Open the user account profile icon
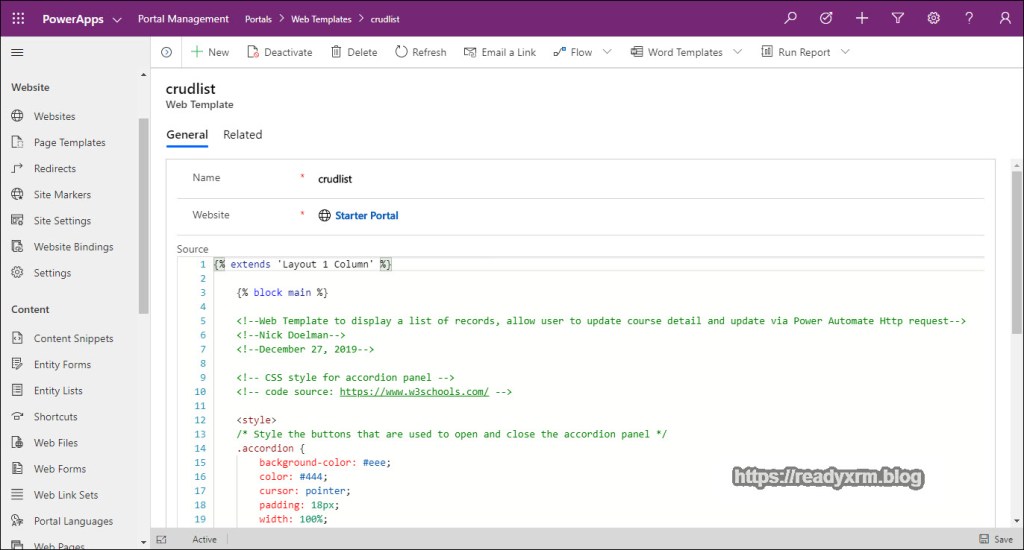This screenshot has height=550, width=1024. pyautogui.click(x=1005, y=18)
